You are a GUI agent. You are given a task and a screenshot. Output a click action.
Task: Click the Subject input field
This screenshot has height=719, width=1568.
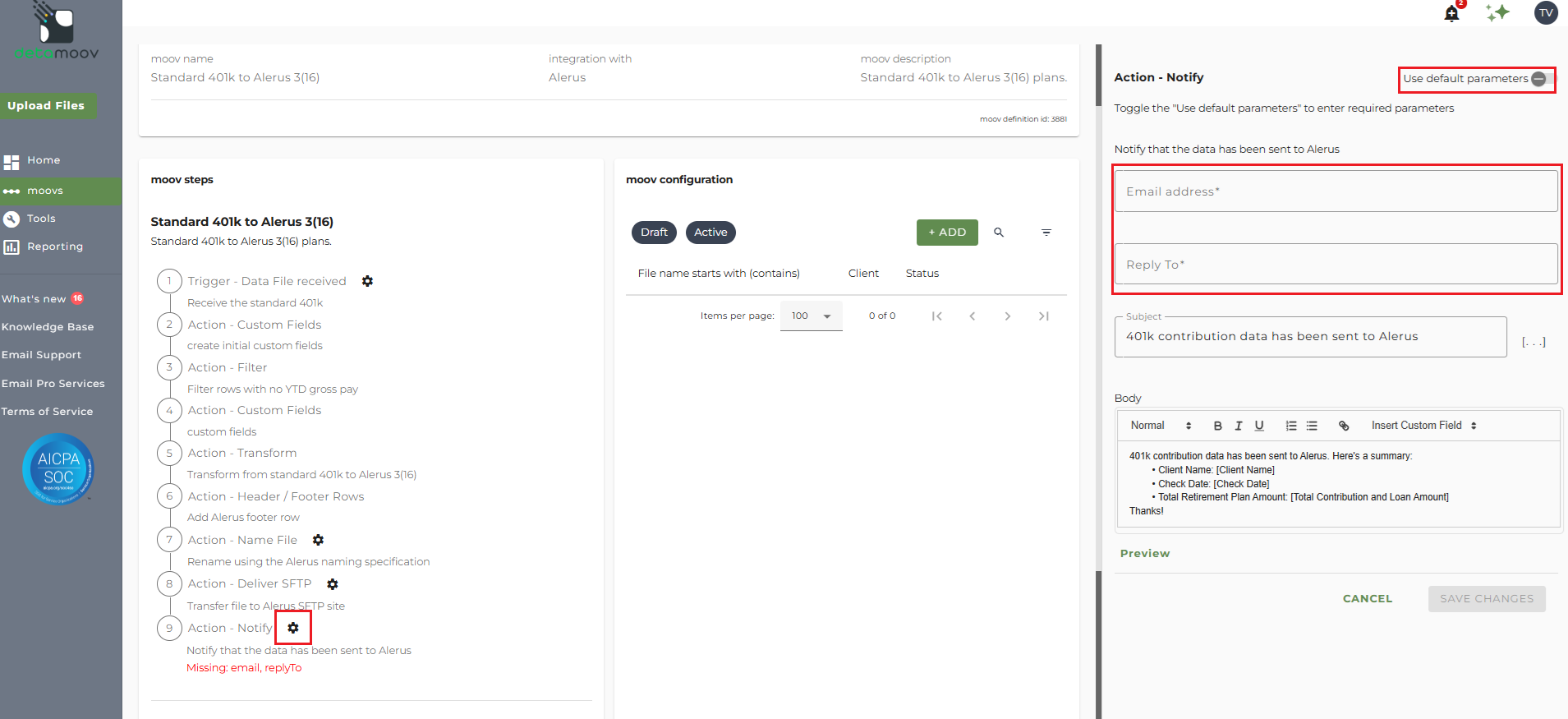(x=1310, y=337)
